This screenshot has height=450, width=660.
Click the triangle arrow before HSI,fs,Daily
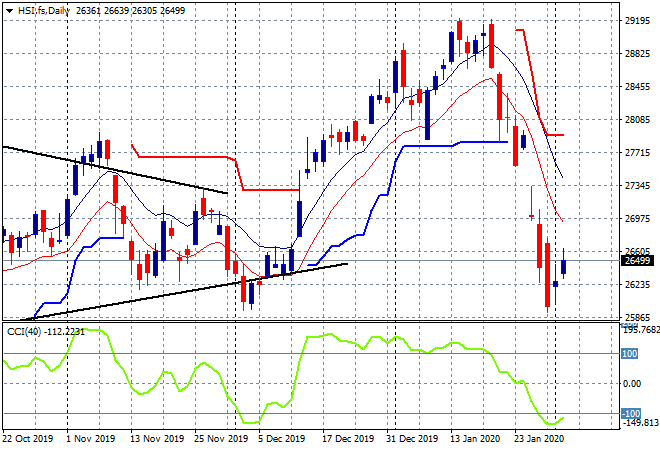click(9, 11)
